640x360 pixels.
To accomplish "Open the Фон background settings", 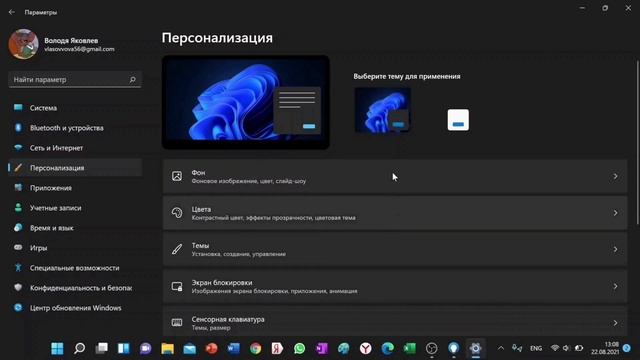I will 395,176.
